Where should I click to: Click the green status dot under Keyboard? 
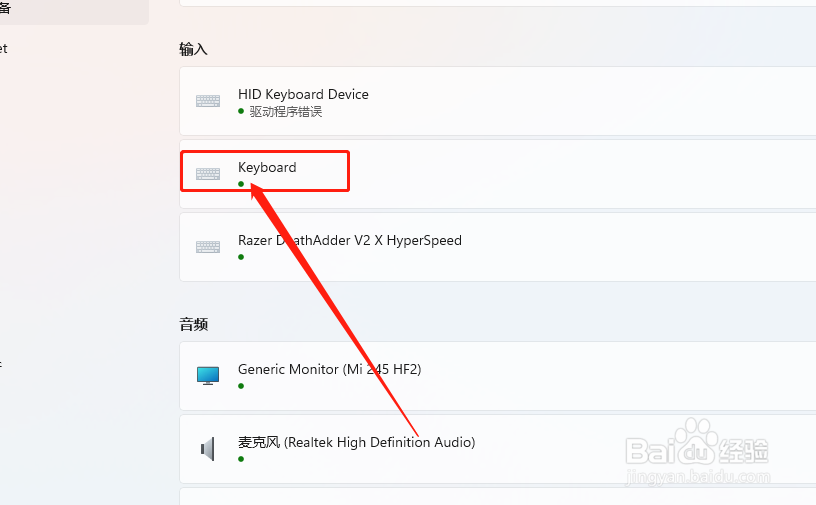click(241, 184)
